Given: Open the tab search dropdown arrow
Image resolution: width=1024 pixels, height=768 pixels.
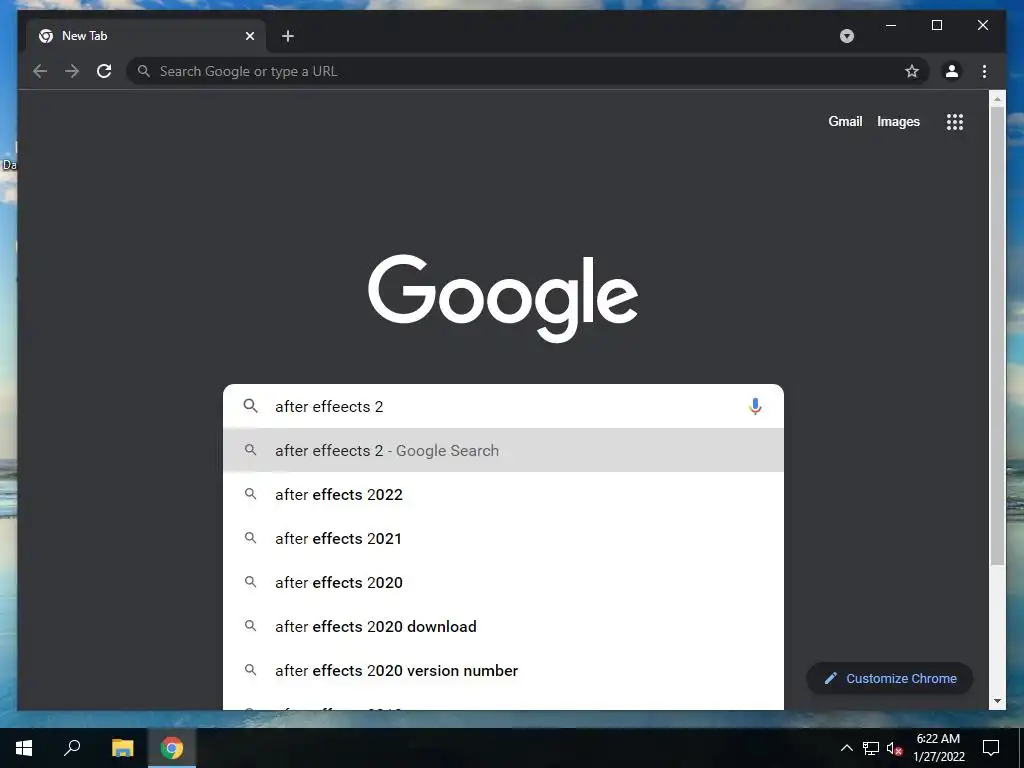Looking at the screenshot, I should (846, 36).
